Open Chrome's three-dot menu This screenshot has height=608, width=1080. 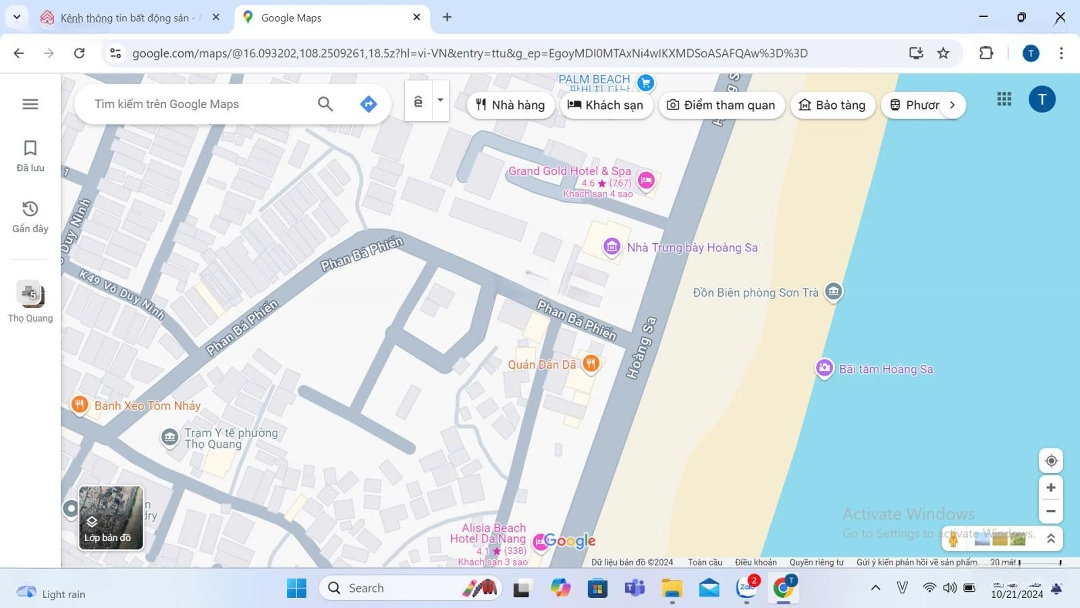click(1061, 53)
